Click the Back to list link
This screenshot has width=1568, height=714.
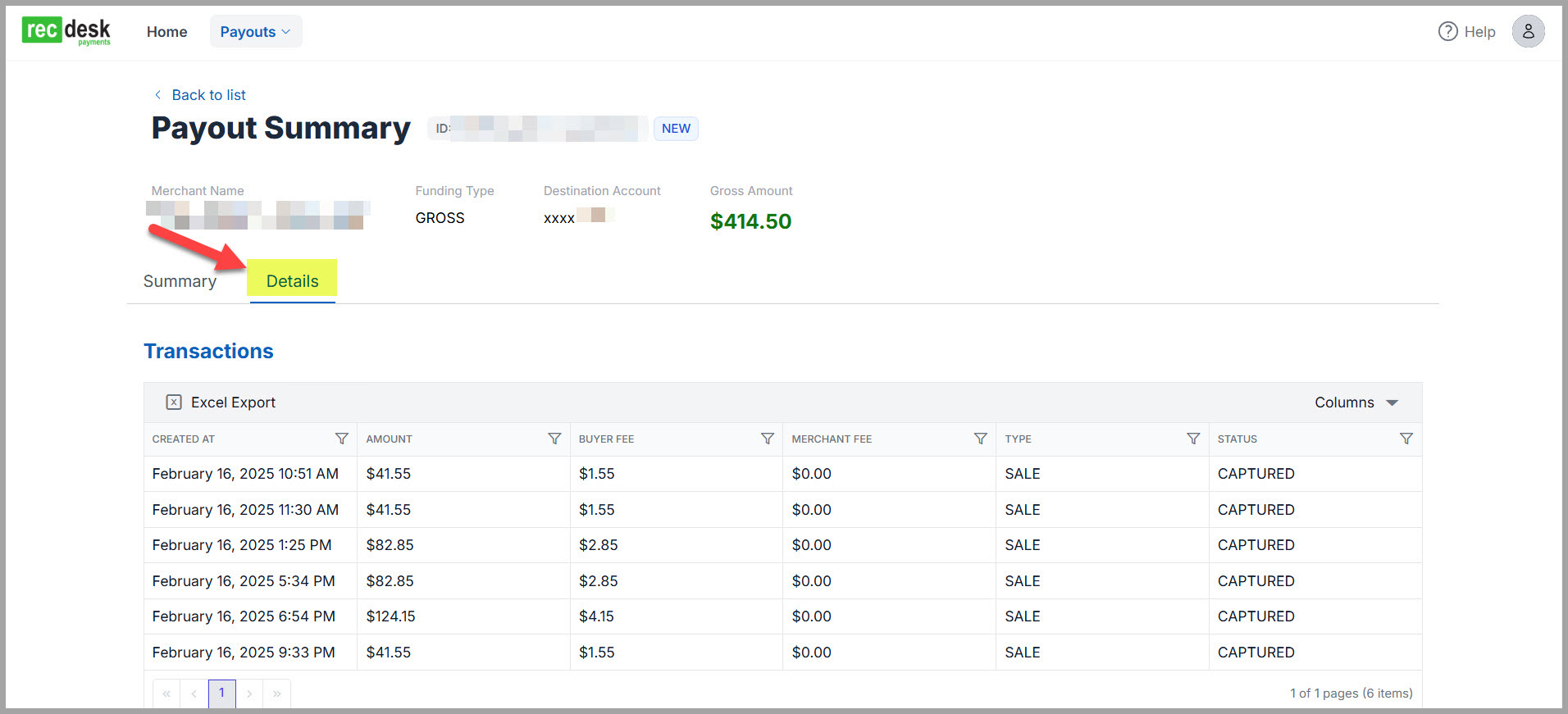click(208, 95)
